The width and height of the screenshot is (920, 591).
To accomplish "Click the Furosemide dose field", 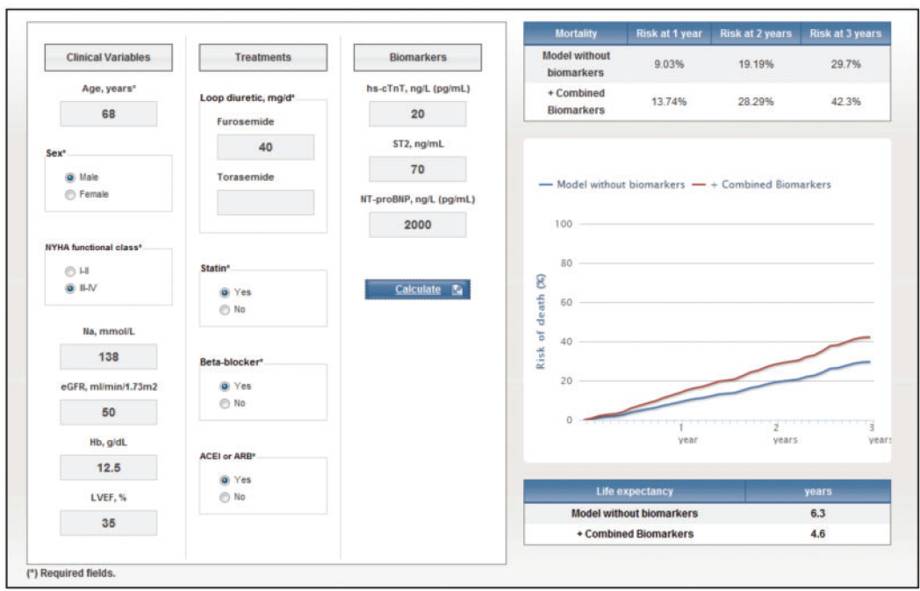I will coord(265,147).
